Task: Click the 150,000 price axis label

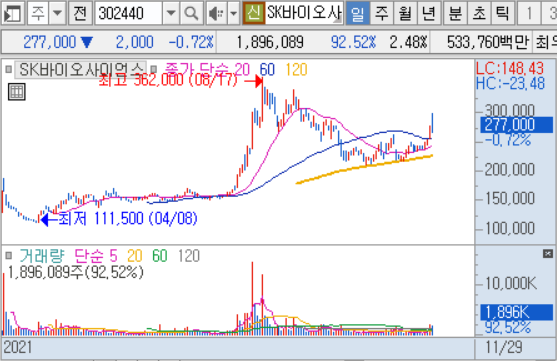Action: pos(509,198)
